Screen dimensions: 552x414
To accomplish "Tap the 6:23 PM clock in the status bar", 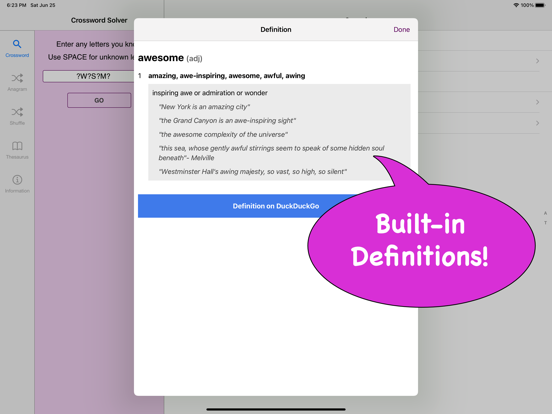I will (16, 5).
